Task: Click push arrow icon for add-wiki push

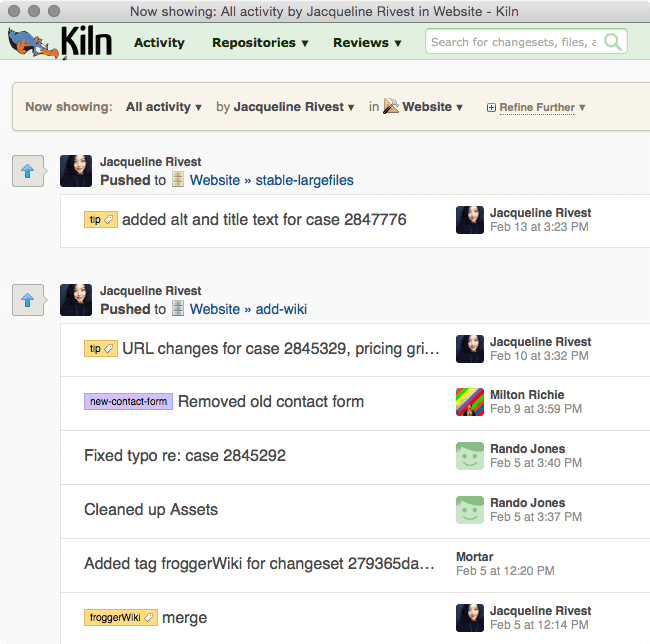Action: pyautogui.click(x=28, y=300)
